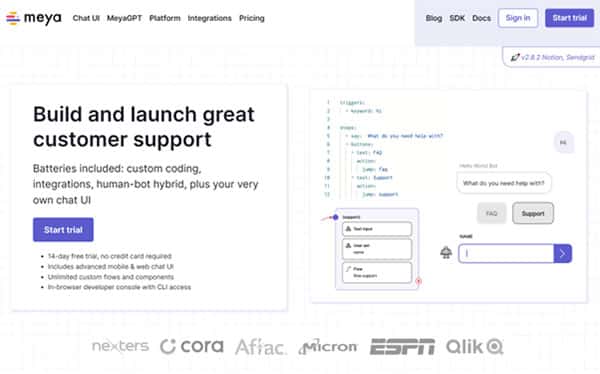600x374 pixels.
Task: Open the Platform menu item
Action: [x=165, y=18]
